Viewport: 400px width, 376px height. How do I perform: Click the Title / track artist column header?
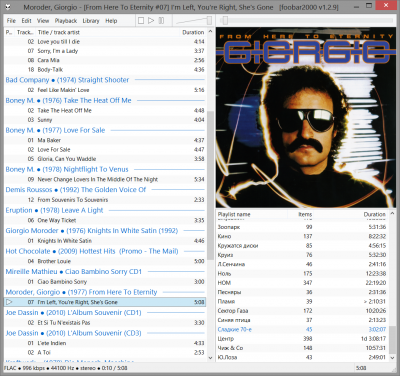(x=59, y=32)
